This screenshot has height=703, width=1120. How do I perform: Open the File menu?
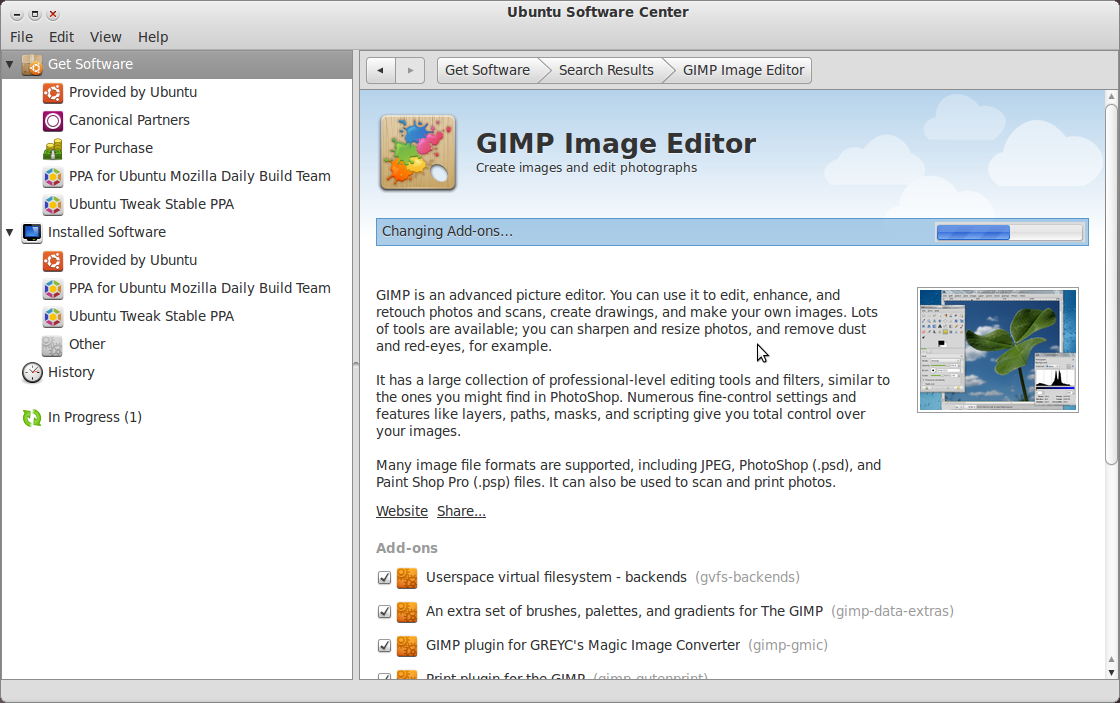21,37
